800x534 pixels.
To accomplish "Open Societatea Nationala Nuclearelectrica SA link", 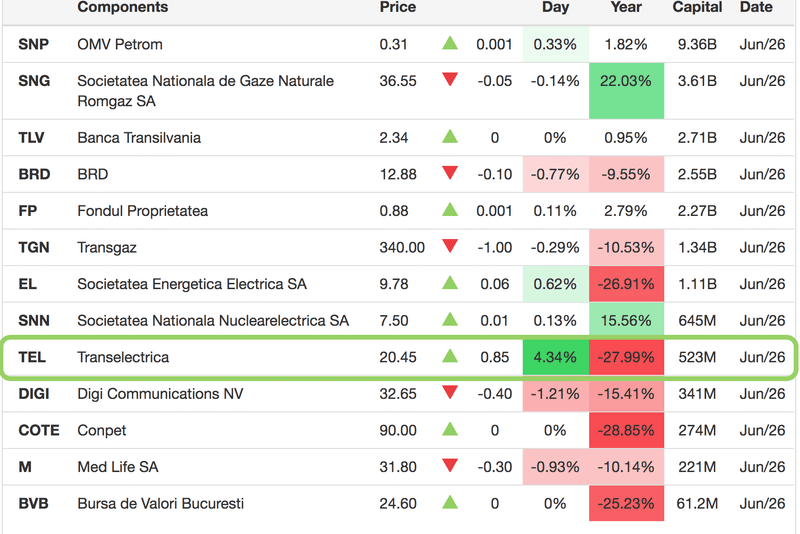I will (x=213, y=321).
